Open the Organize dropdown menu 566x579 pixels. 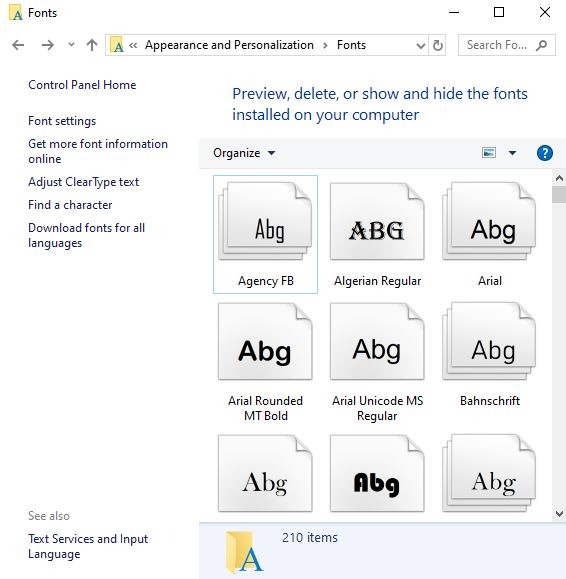pos(244,153)
